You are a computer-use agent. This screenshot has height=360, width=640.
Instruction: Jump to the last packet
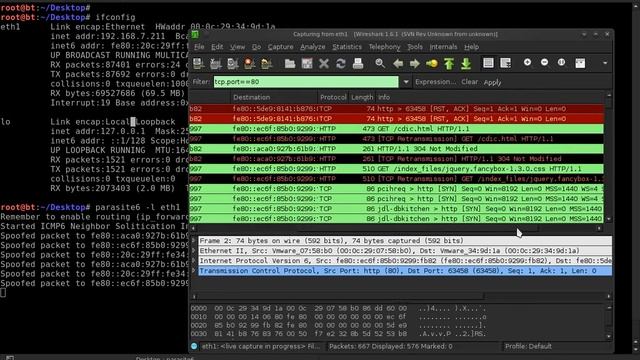pyautogui.click(x=466, y=63)
